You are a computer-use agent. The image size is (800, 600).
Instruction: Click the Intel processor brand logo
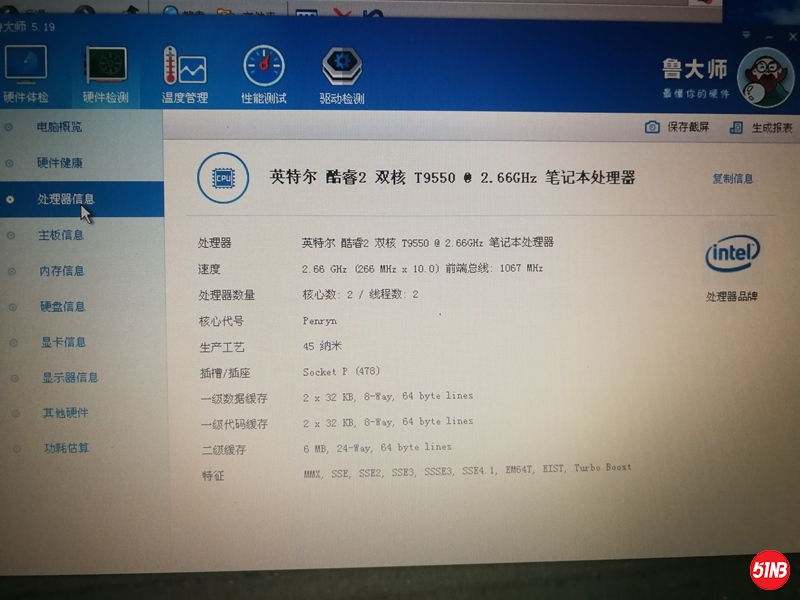[732, 256]
